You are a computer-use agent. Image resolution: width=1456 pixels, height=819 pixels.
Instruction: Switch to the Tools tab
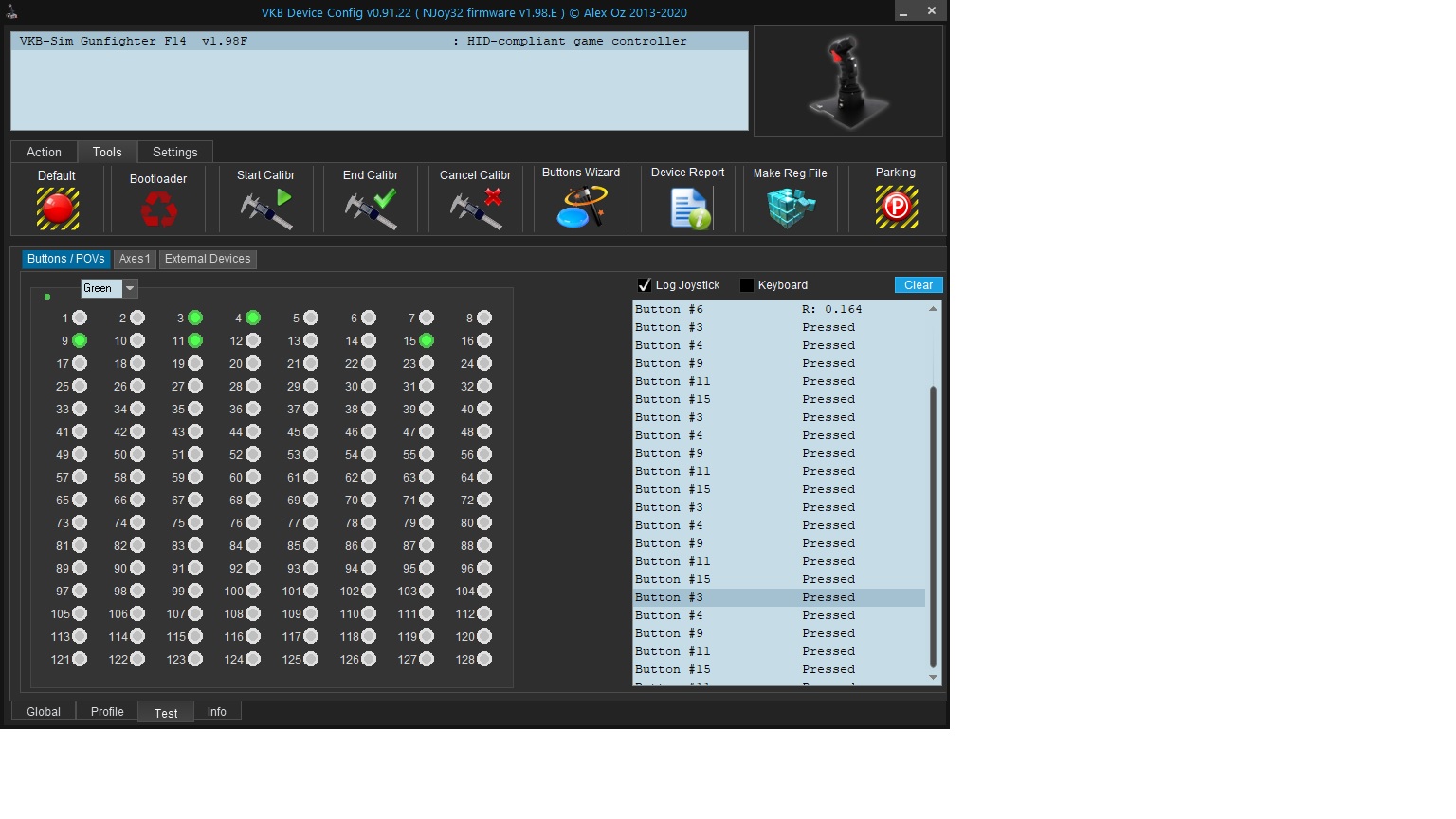pyautogui.click(x=107, y=152)
